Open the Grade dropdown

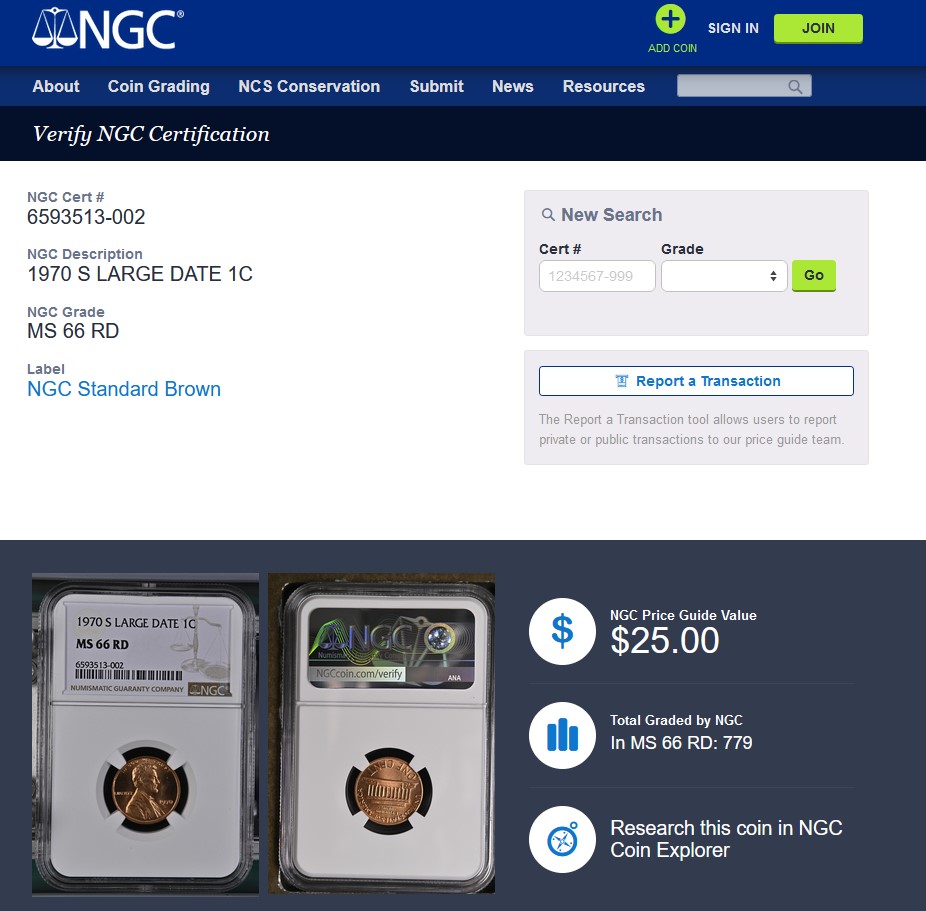click(x=724, y=276)
